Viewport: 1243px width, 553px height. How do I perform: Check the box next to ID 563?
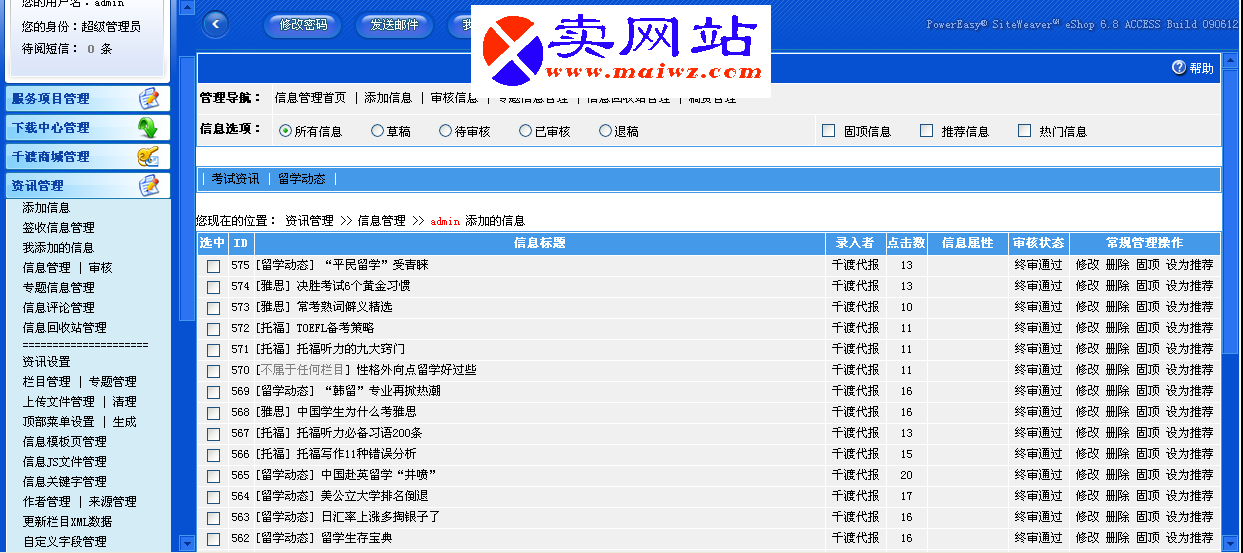(213, 518)
